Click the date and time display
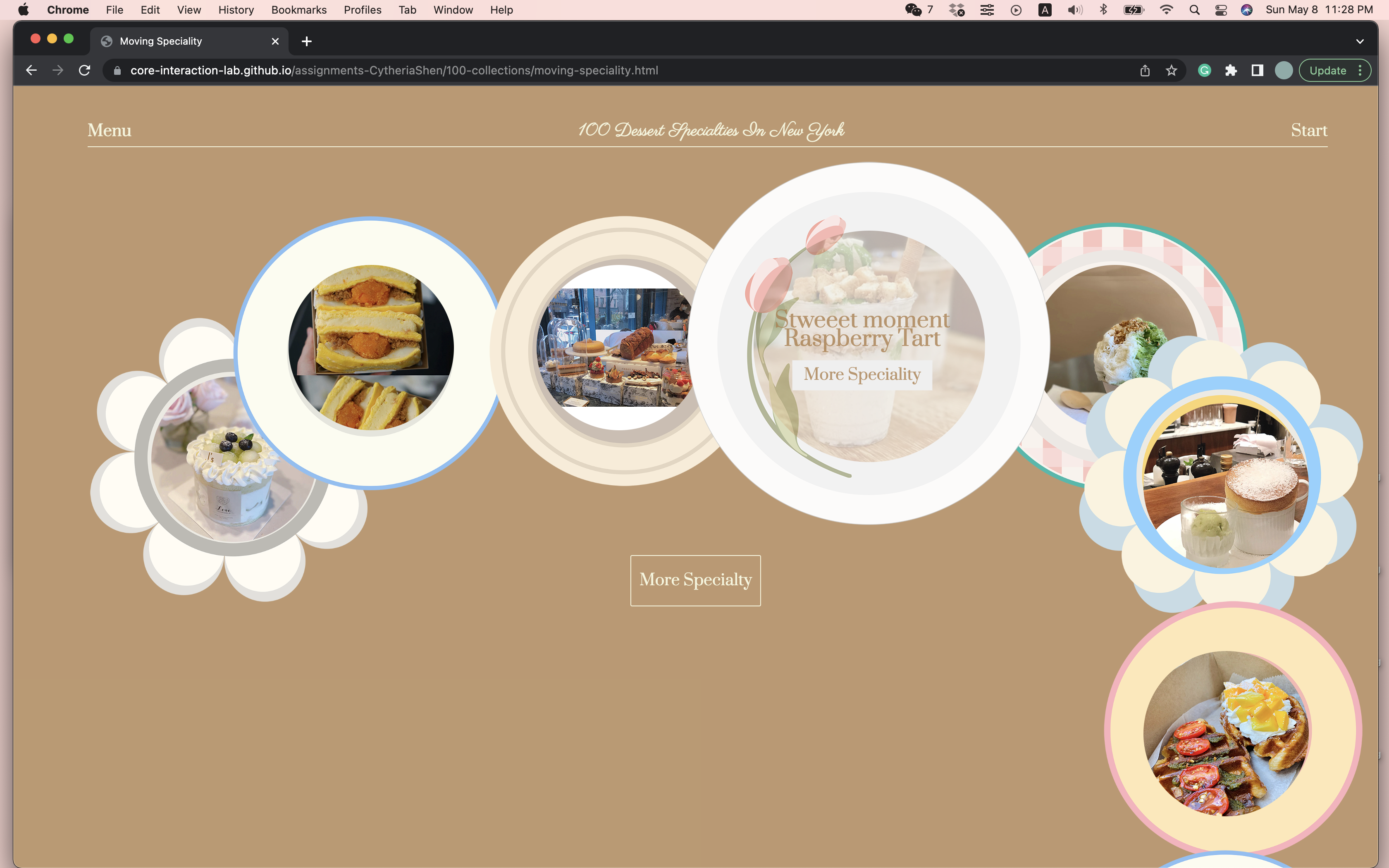The width and height of the screenshot is (1389, 868). (1319, 10)
